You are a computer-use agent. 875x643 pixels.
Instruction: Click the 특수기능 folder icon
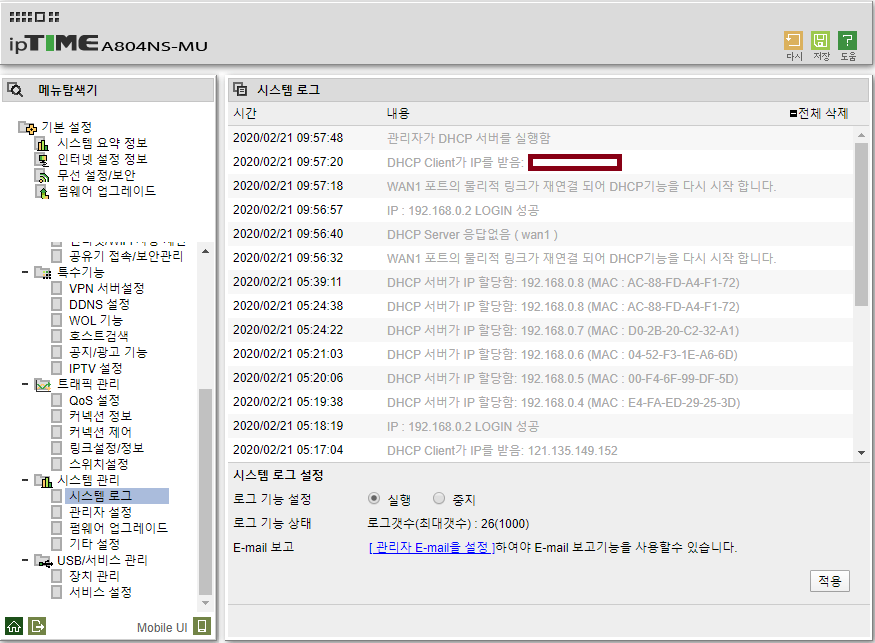[x=43, y=272]
